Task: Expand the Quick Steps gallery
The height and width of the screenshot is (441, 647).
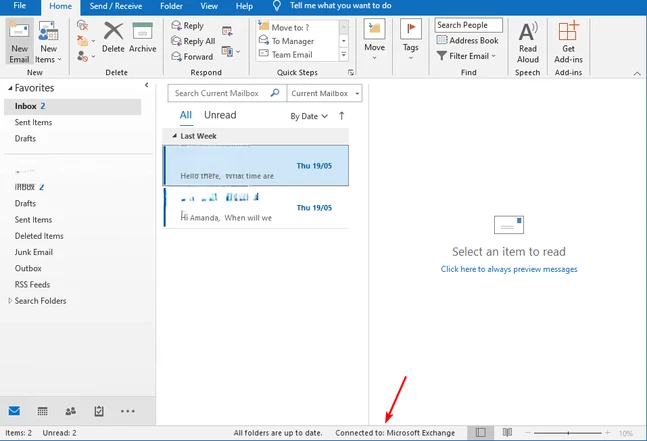Action: 344,54
